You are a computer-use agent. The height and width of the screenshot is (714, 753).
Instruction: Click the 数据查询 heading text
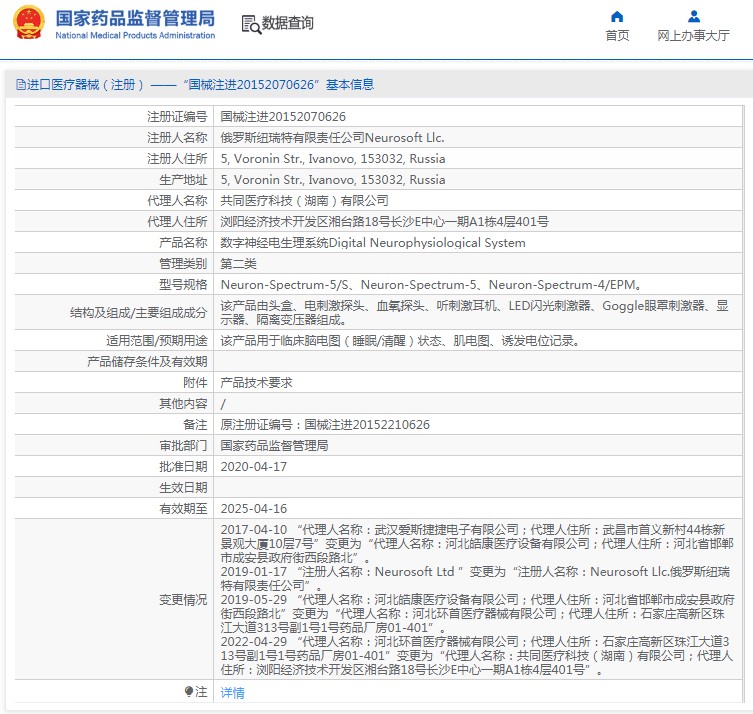pyautogui.click(x=287, y=23)
